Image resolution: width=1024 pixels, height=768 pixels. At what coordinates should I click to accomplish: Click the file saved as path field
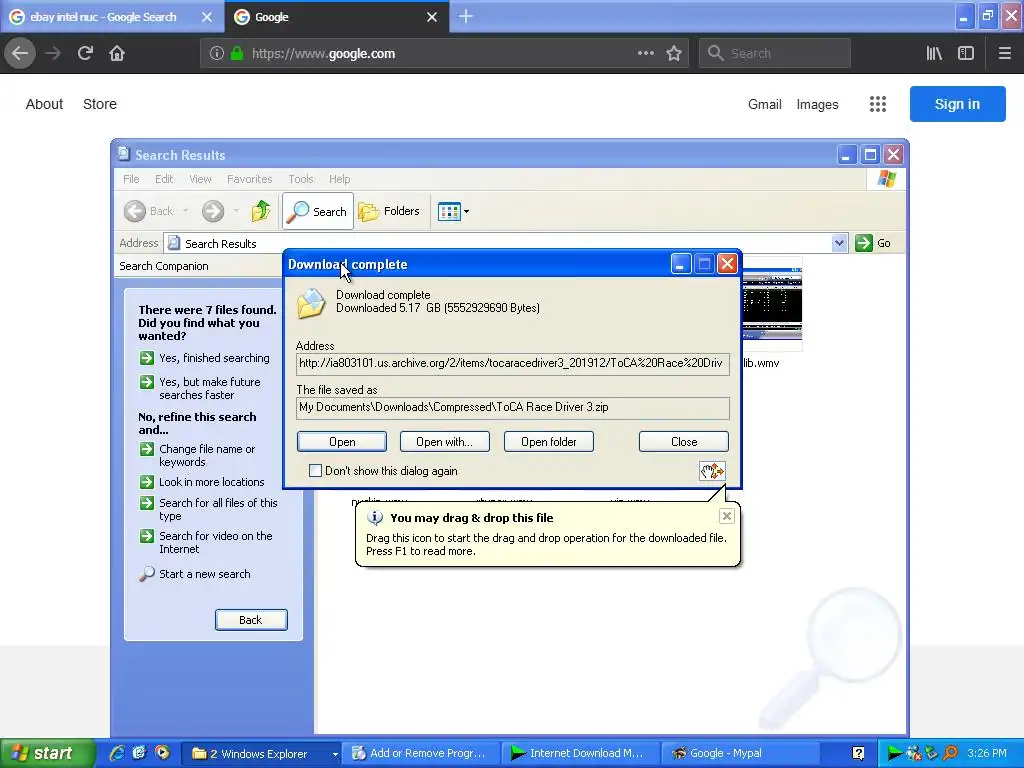[x=513, y=408]
